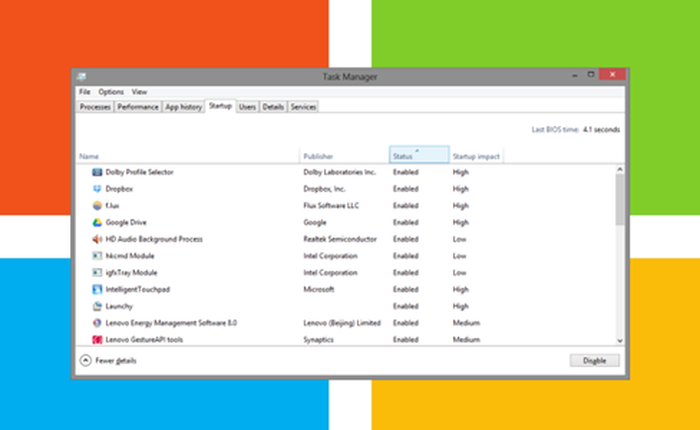Click the Google Drive icon
The height and width of the screenshot is (430, 700).
97,223
